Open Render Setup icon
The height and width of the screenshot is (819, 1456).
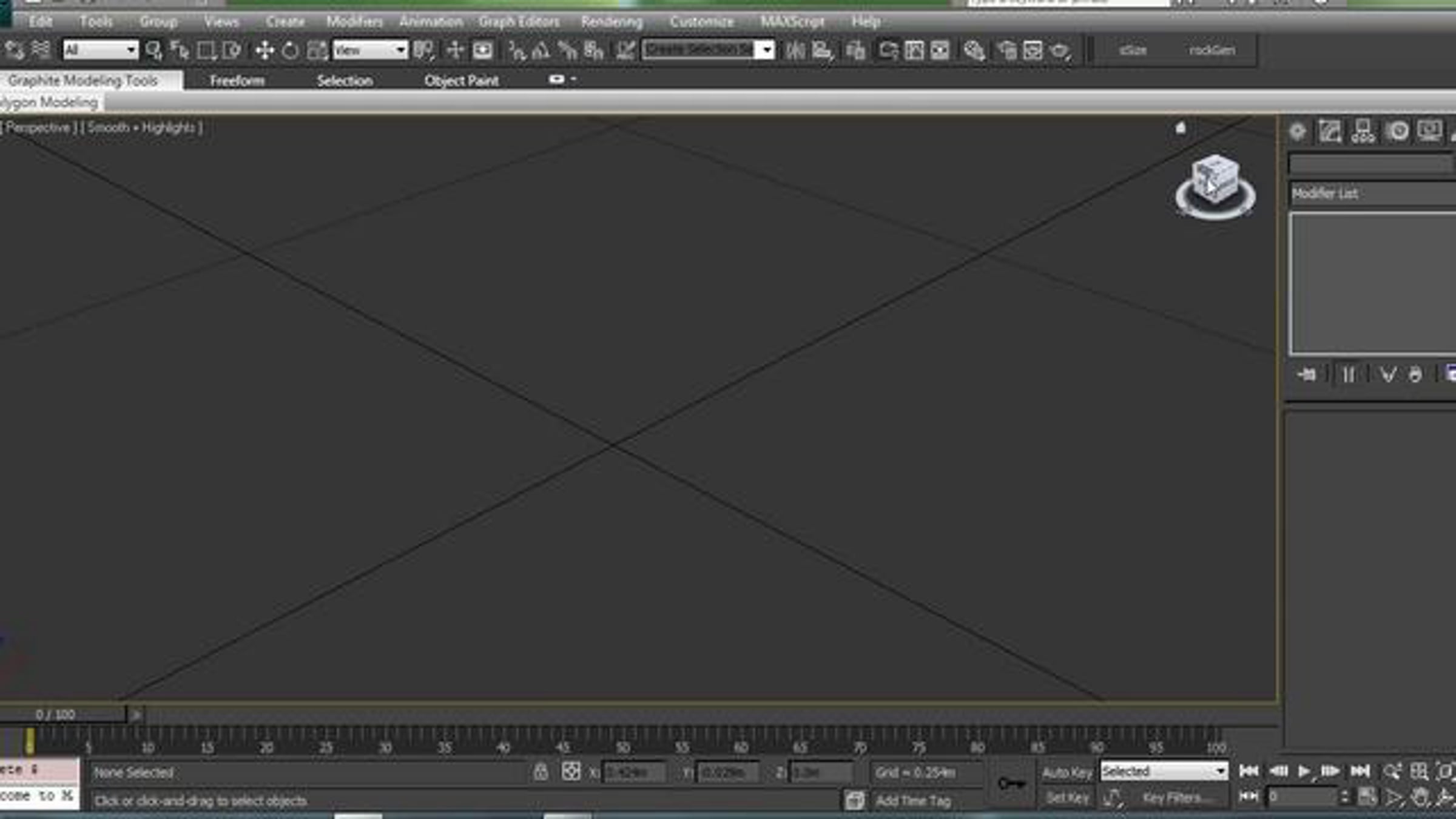coord(1007,50)
